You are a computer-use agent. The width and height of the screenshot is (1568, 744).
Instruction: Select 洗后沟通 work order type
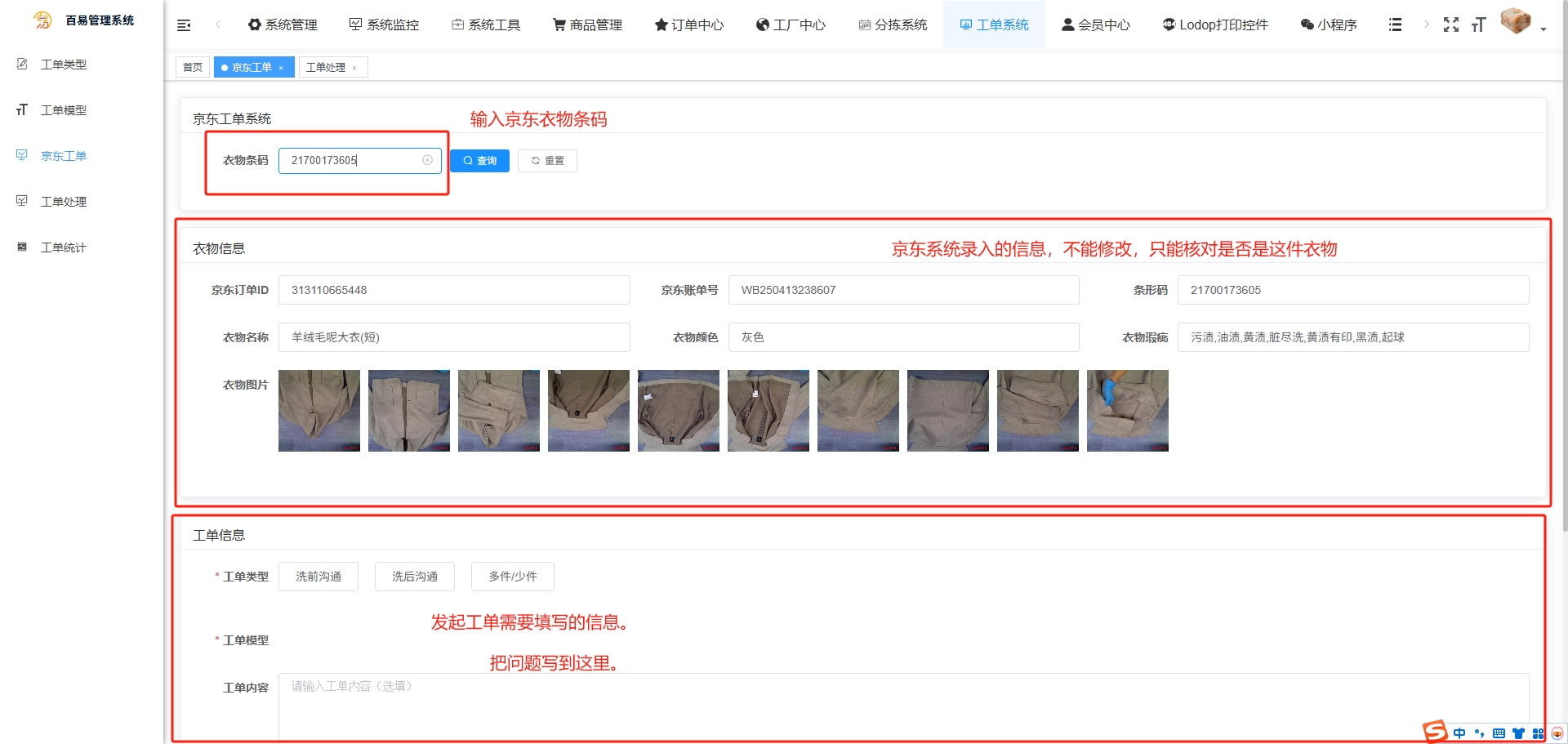(x=415, y=577)
